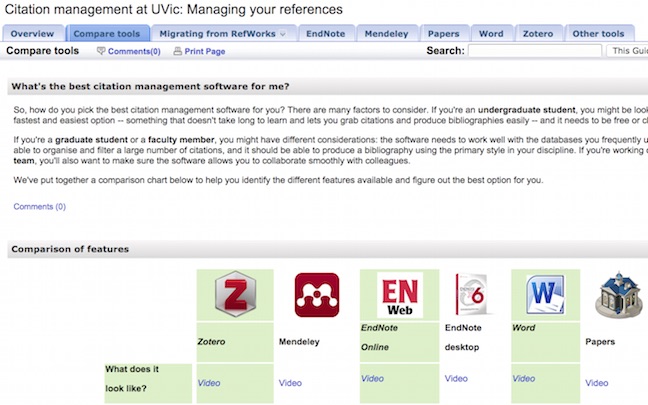This screenshot has width=648, height=405.
Task: Click the EndNote Web EN logo
Action: 400,295
